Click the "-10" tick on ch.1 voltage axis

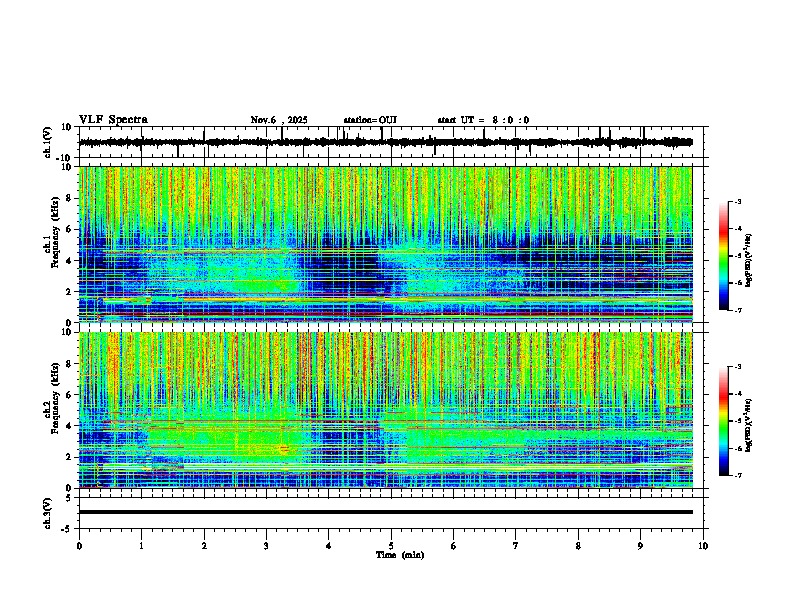pyautogui.click(x=66, y=158)
